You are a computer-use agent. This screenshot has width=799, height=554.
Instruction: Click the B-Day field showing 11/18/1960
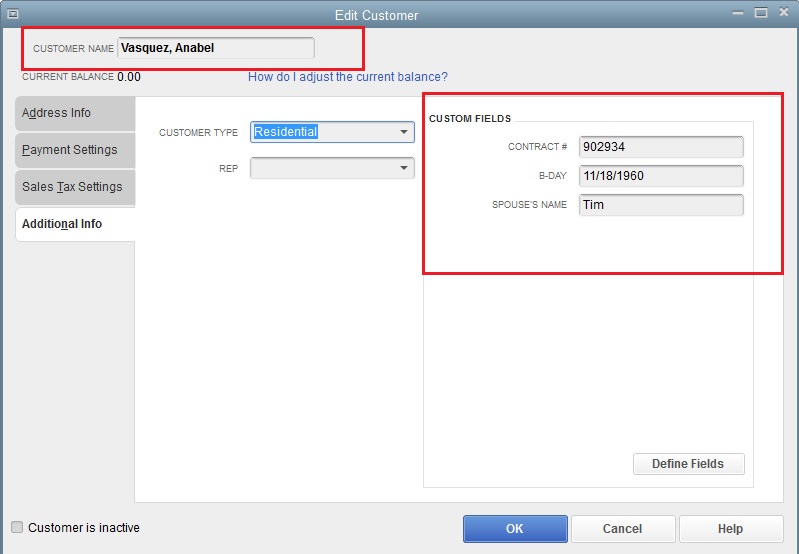point(661,176)
